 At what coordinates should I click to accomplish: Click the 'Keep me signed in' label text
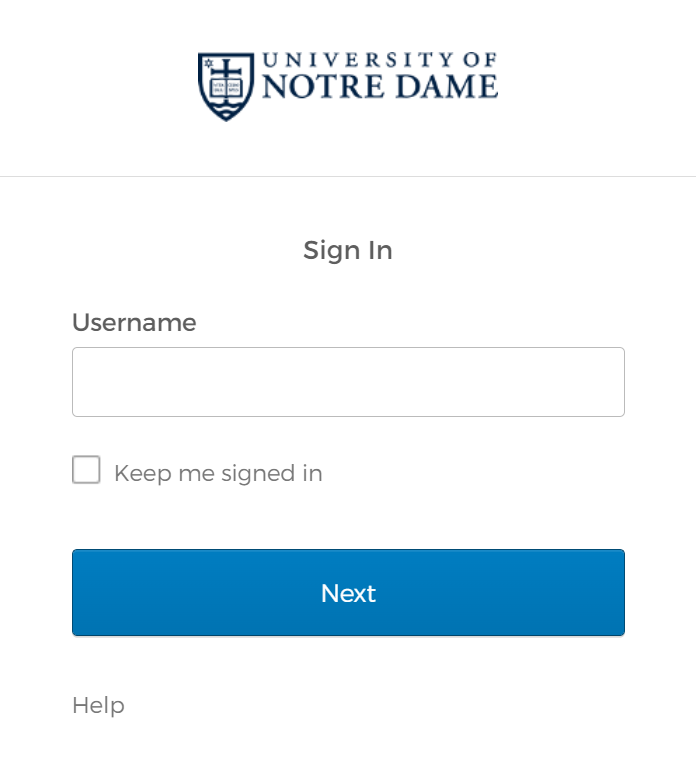pyautogui.click(x=218, y=473)
